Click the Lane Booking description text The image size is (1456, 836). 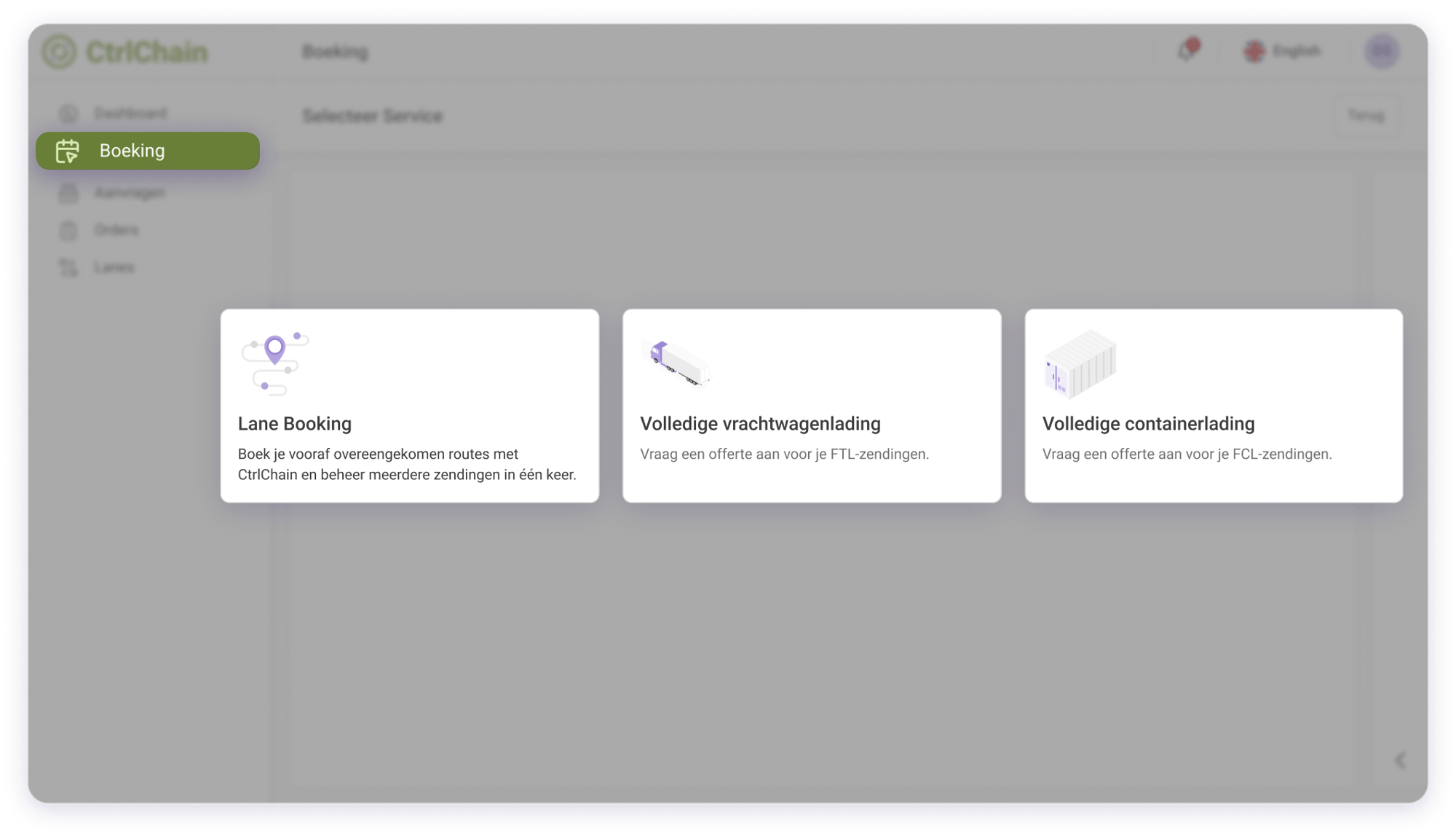point(407,464)
